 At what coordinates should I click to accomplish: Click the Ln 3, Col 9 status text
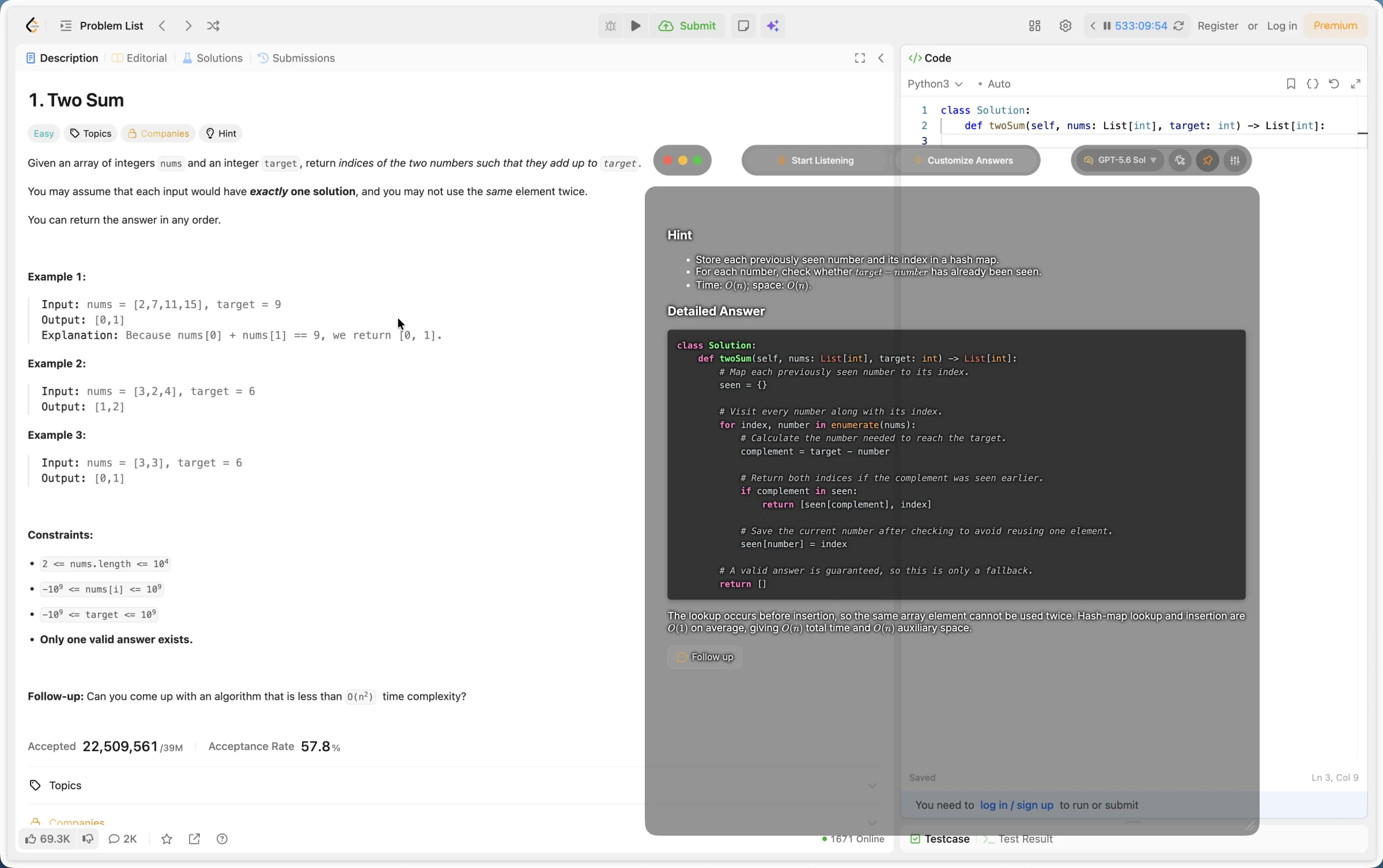[x=1335, y=777]
